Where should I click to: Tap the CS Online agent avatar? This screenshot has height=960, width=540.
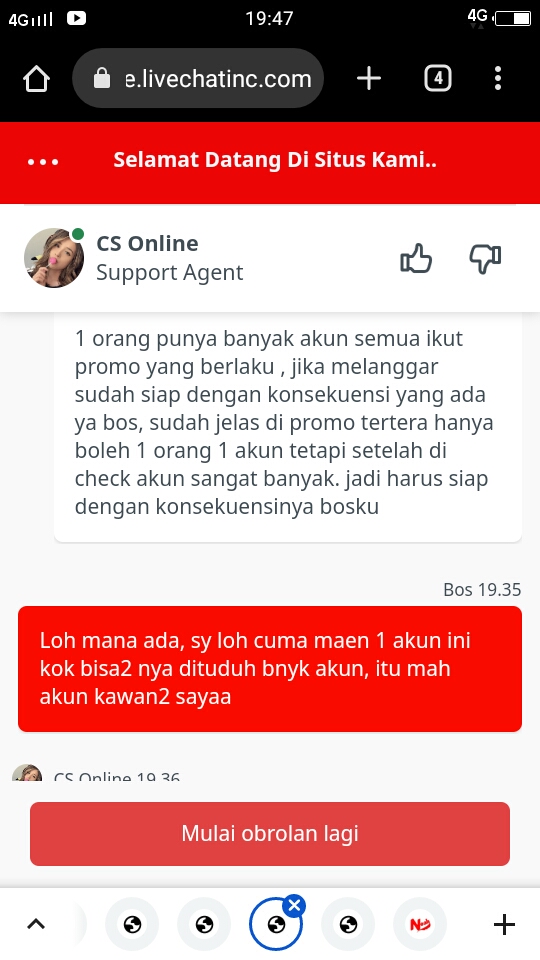pos(54,258)
